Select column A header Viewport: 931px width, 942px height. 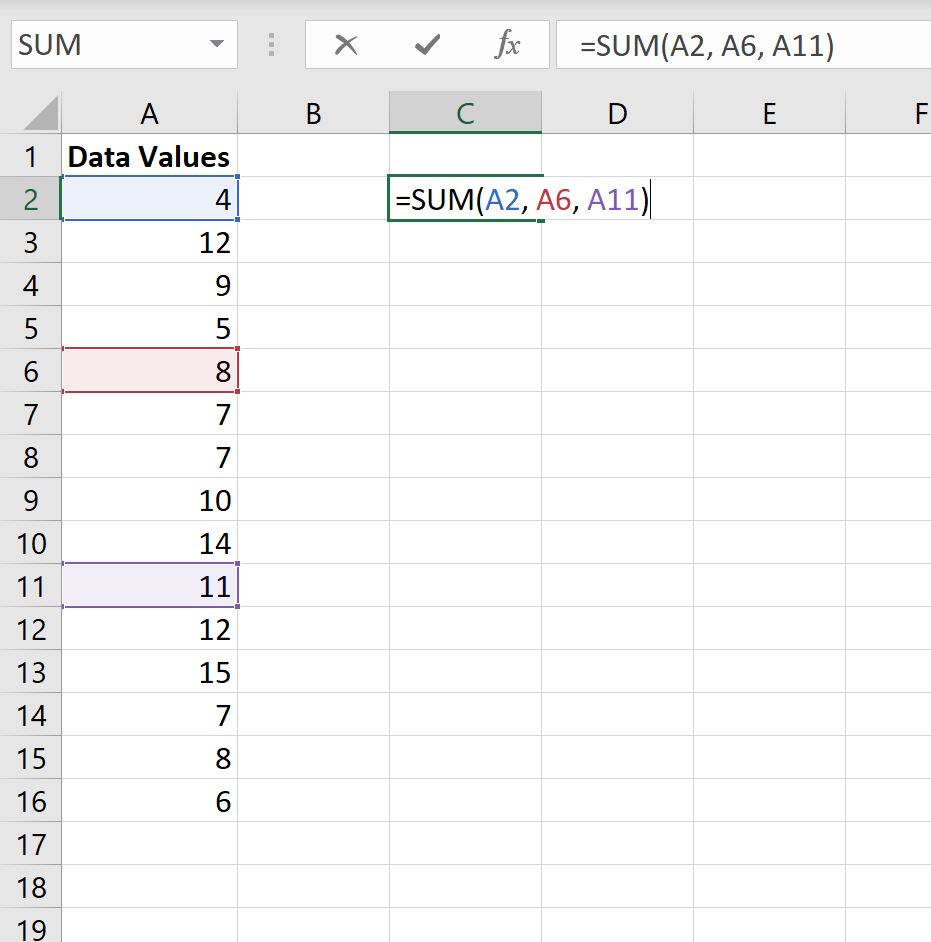click(149, 113)
